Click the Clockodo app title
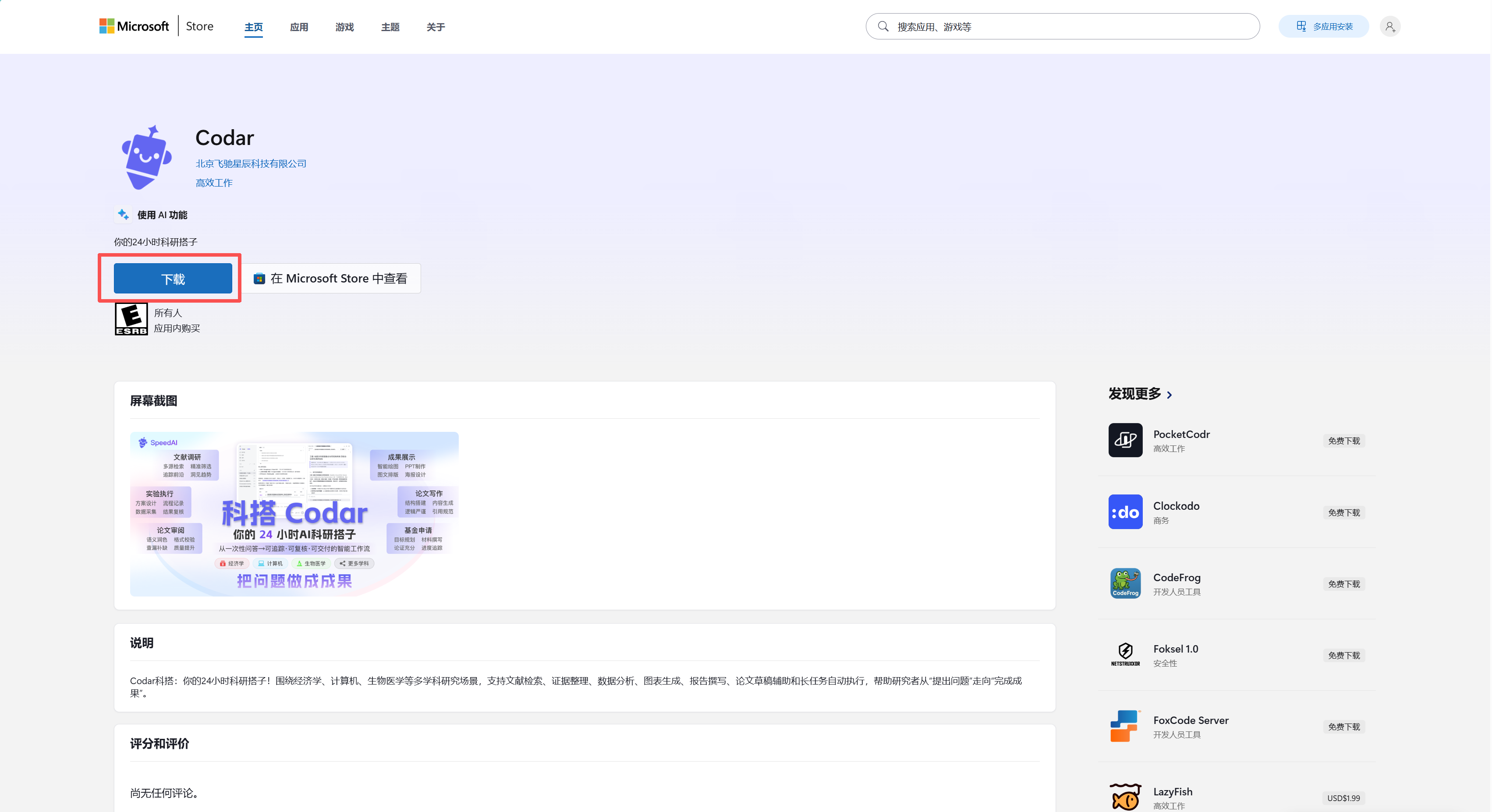This screenshot has height=812, width=1492. (1177, 506)
